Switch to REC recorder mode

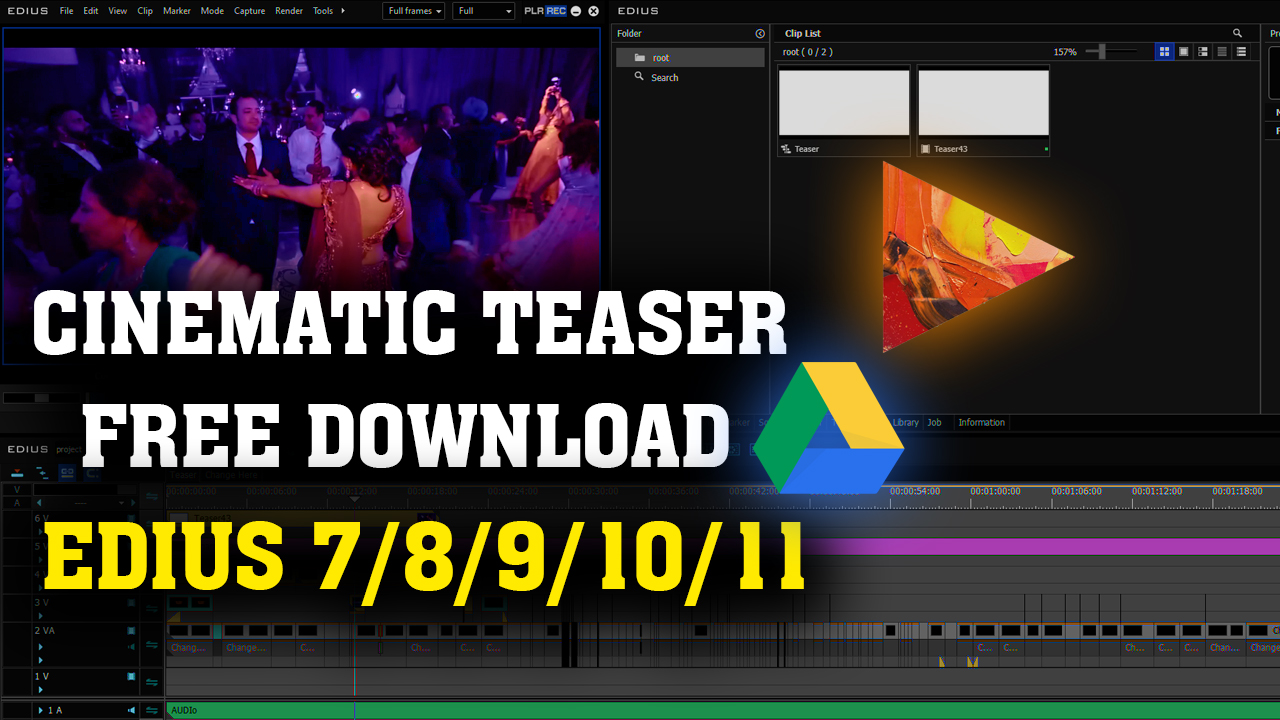click(556, 11)
